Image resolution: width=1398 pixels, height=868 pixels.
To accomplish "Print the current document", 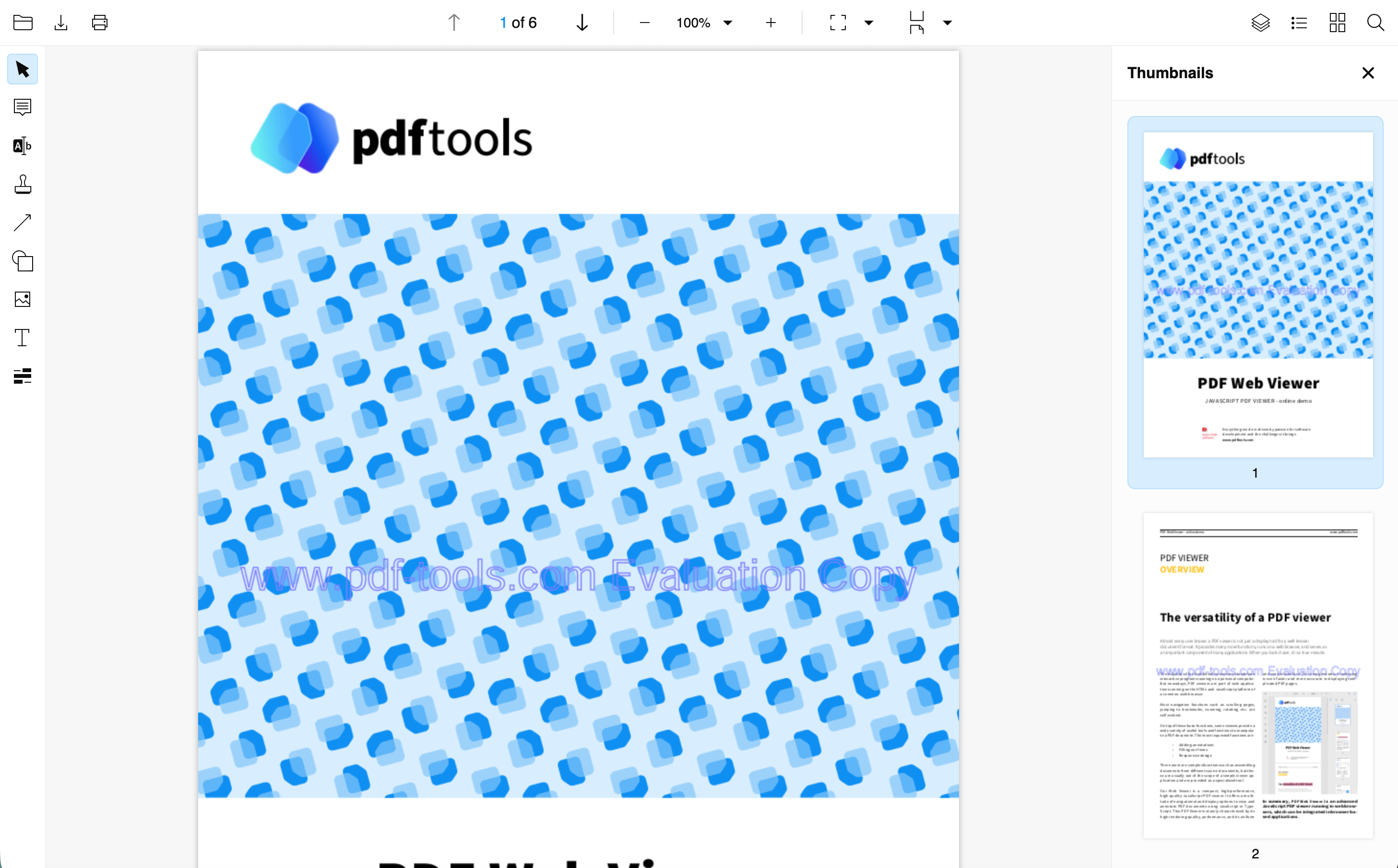I will [100, 23].
